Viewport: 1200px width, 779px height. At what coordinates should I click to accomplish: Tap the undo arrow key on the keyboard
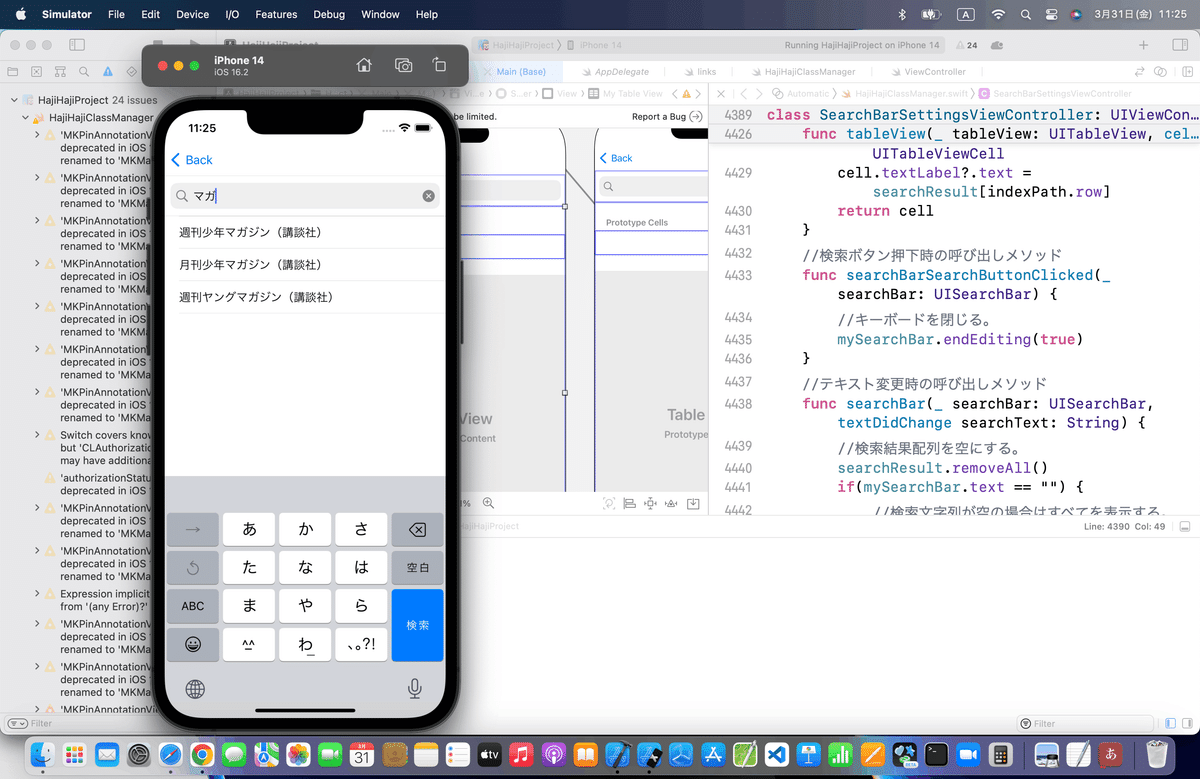coord(193,568)
